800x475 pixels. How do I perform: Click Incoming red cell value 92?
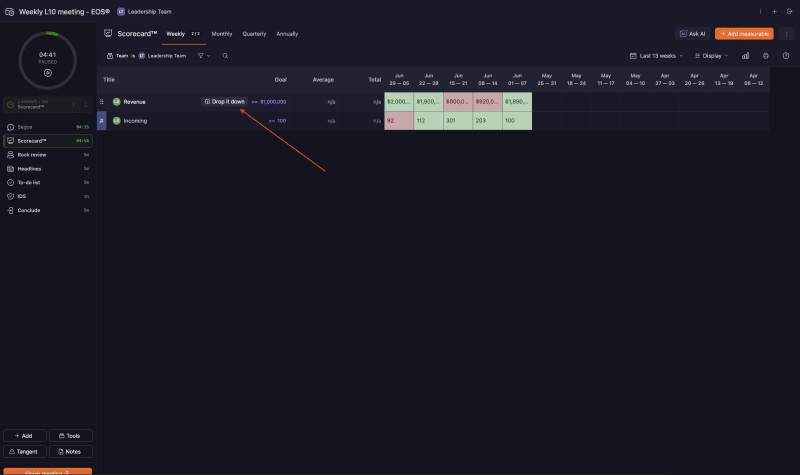pyautogui.click(x=399, y=120)
